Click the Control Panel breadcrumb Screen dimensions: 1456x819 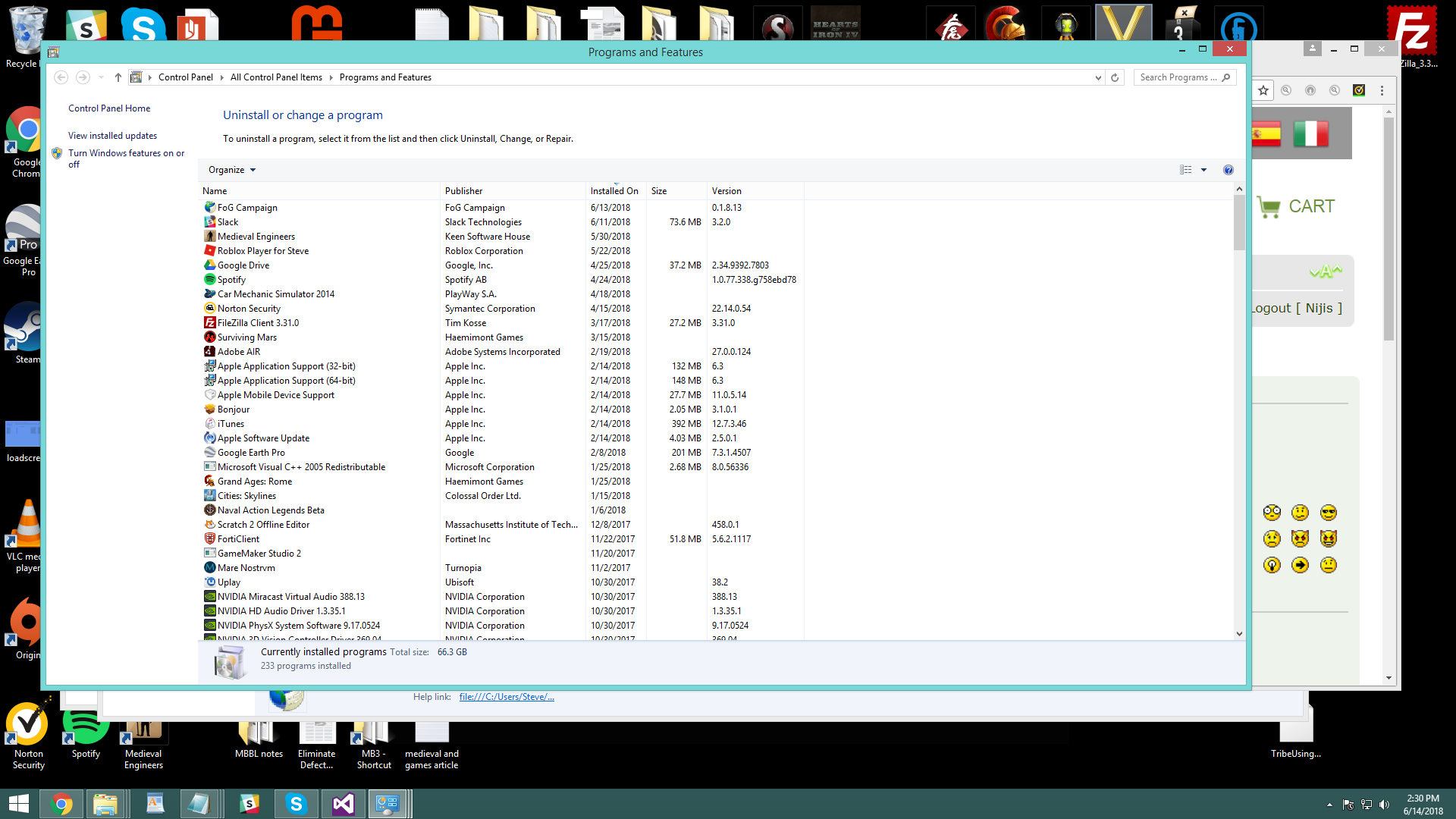tap(186, 77)
